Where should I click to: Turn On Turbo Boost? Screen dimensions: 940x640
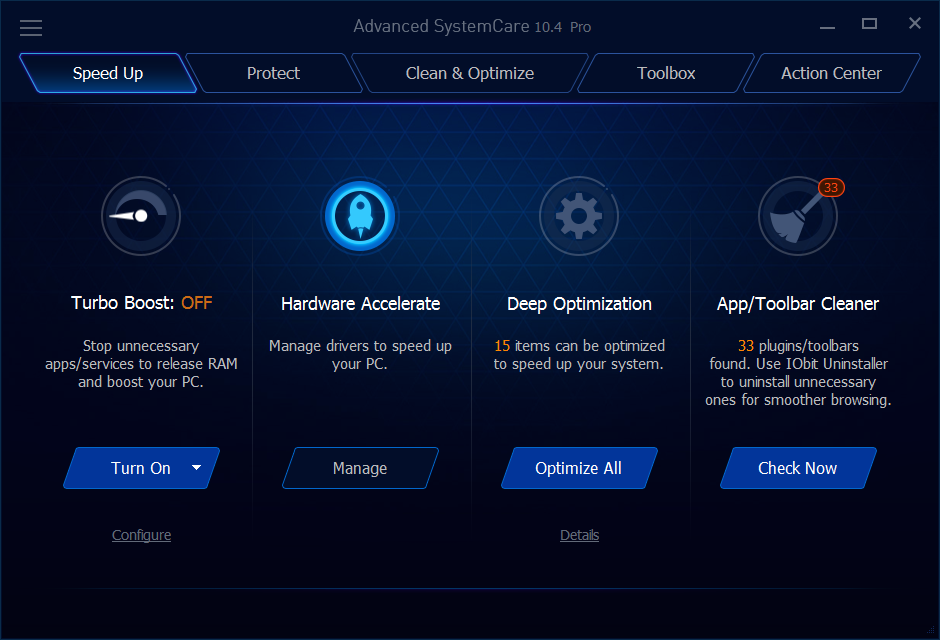(x=141, y=468)
